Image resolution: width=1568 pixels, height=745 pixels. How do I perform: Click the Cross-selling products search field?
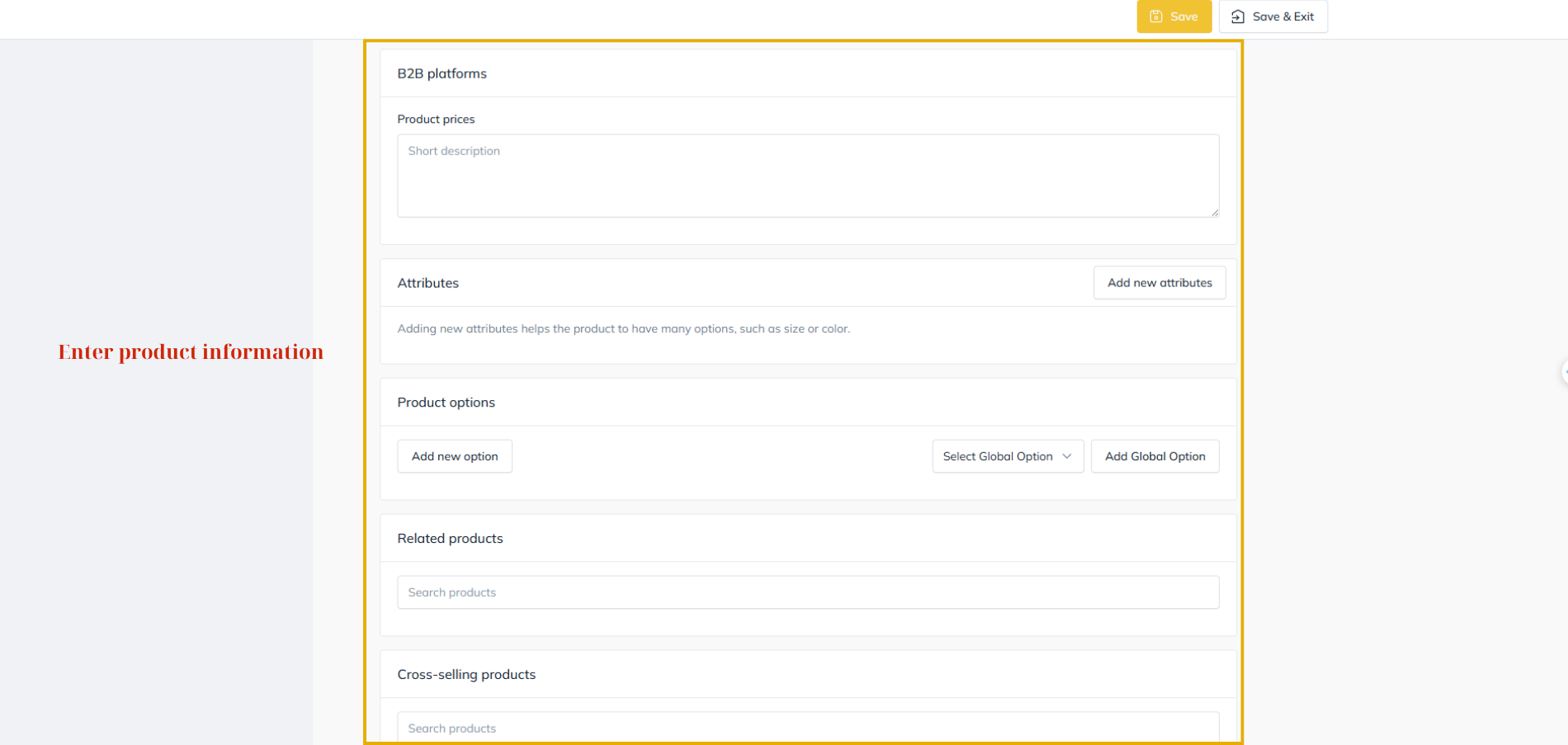808,728
